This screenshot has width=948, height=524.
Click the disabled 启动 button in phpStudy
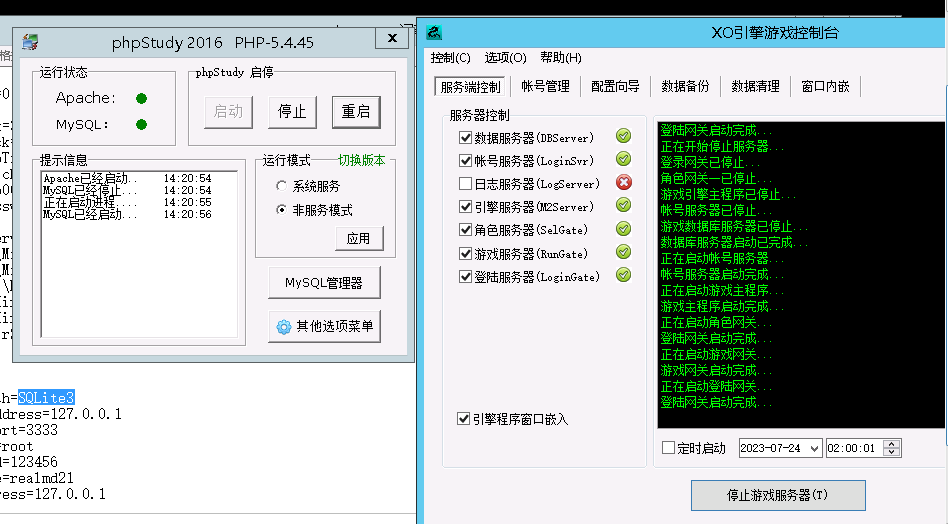coord(228,112)
